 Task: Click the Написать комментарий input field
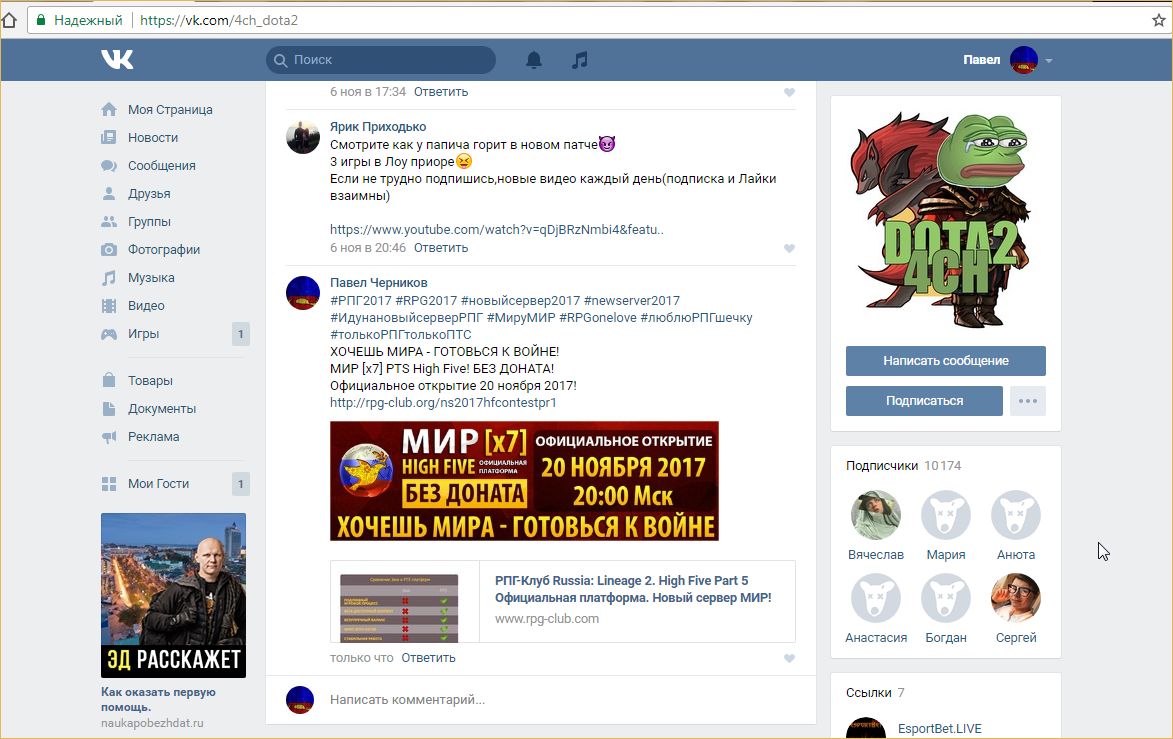coord(561,699)
